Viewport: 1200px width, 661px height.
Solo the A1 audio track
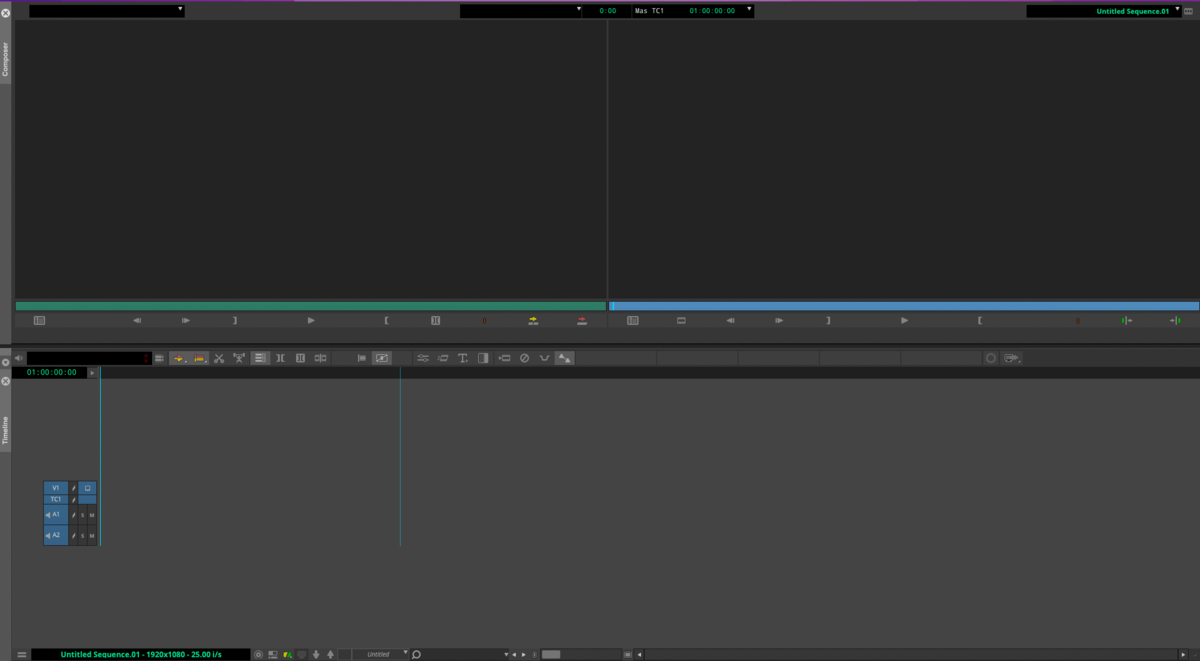(83, 515)
